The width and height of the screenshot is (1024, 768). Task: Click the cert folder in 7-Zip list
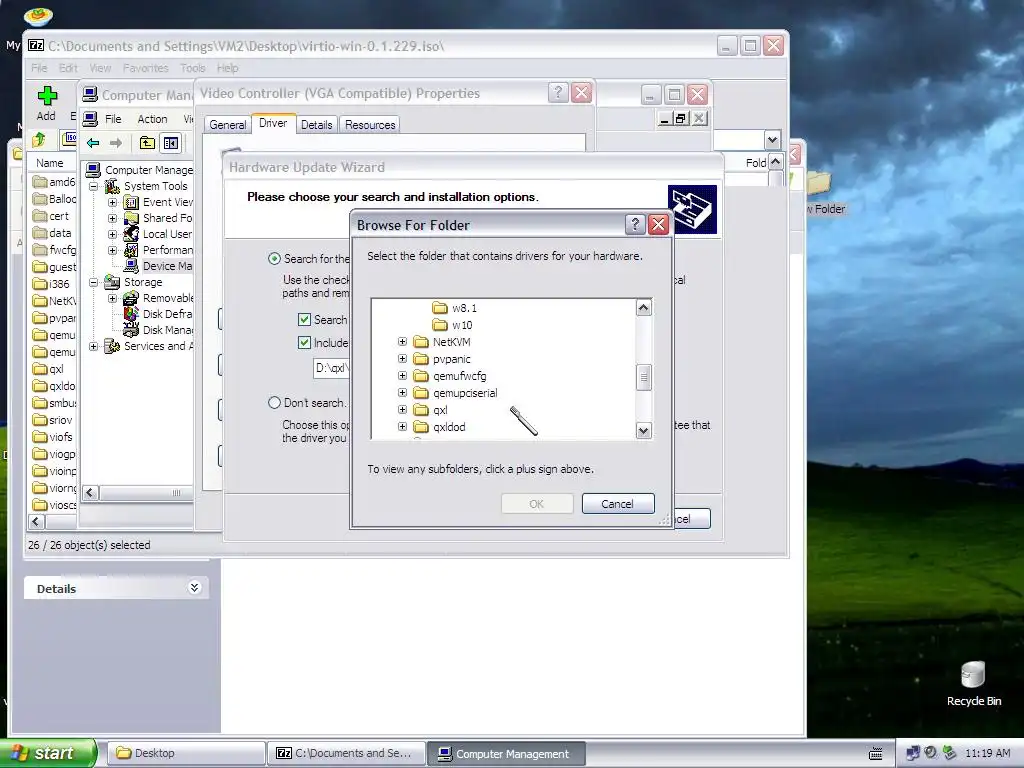click(x=51, y=216)
